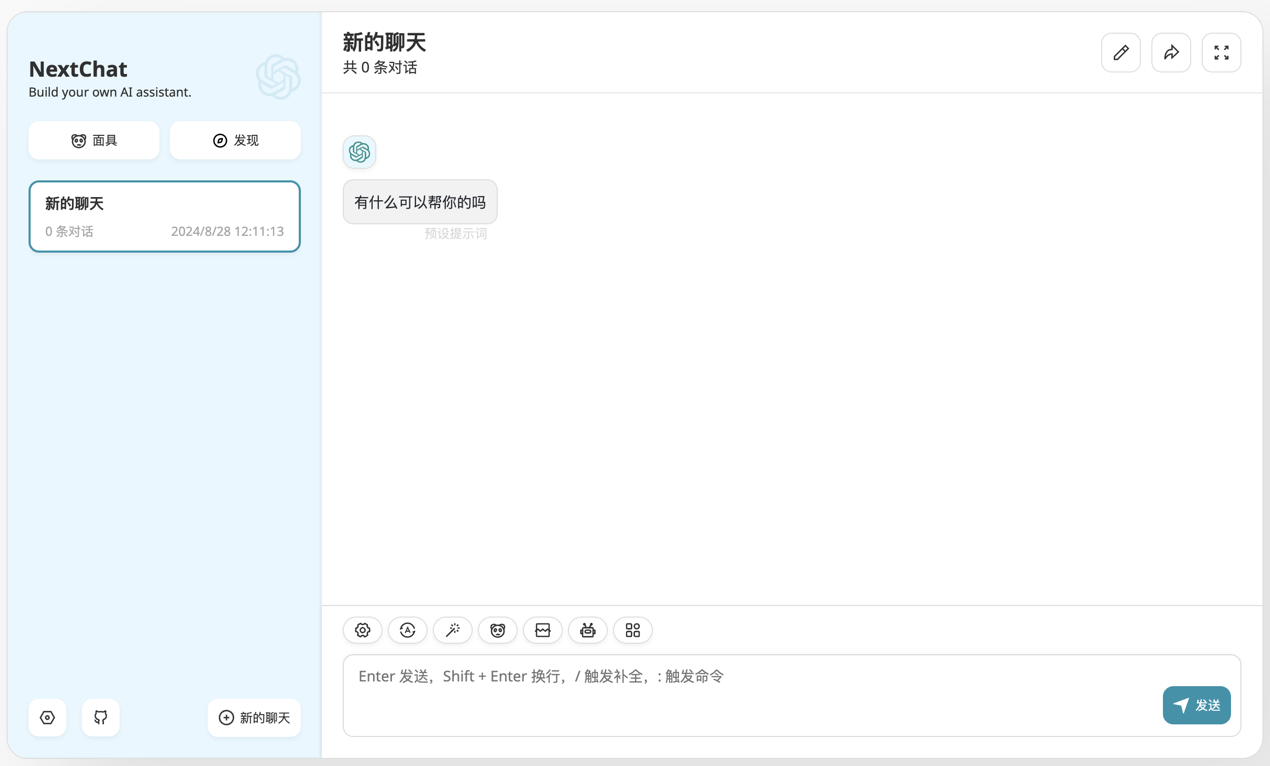Open model selector via the robot icon
Viewport: 1270px width, 766px height.
coord(587,630)
